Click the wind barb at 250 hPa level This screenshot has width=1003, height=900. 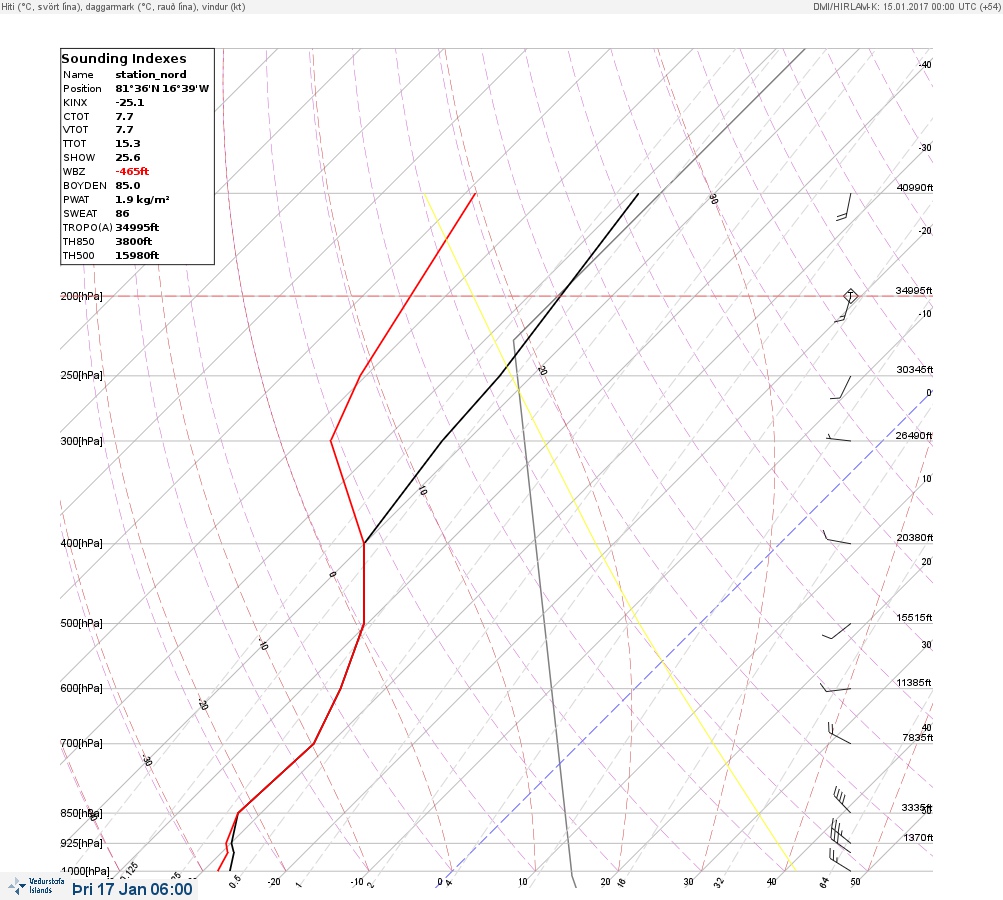(841, 388)
